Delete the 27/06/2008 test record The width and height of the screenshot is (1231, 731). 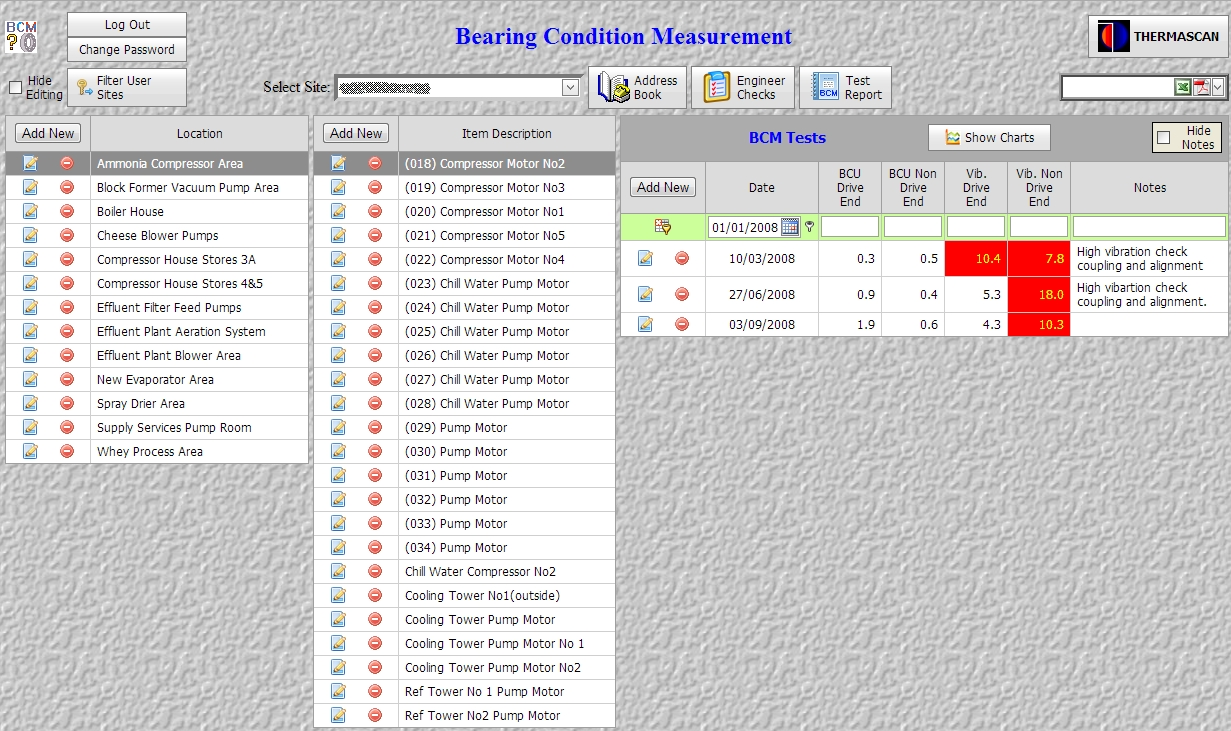[x=682, y=294]
